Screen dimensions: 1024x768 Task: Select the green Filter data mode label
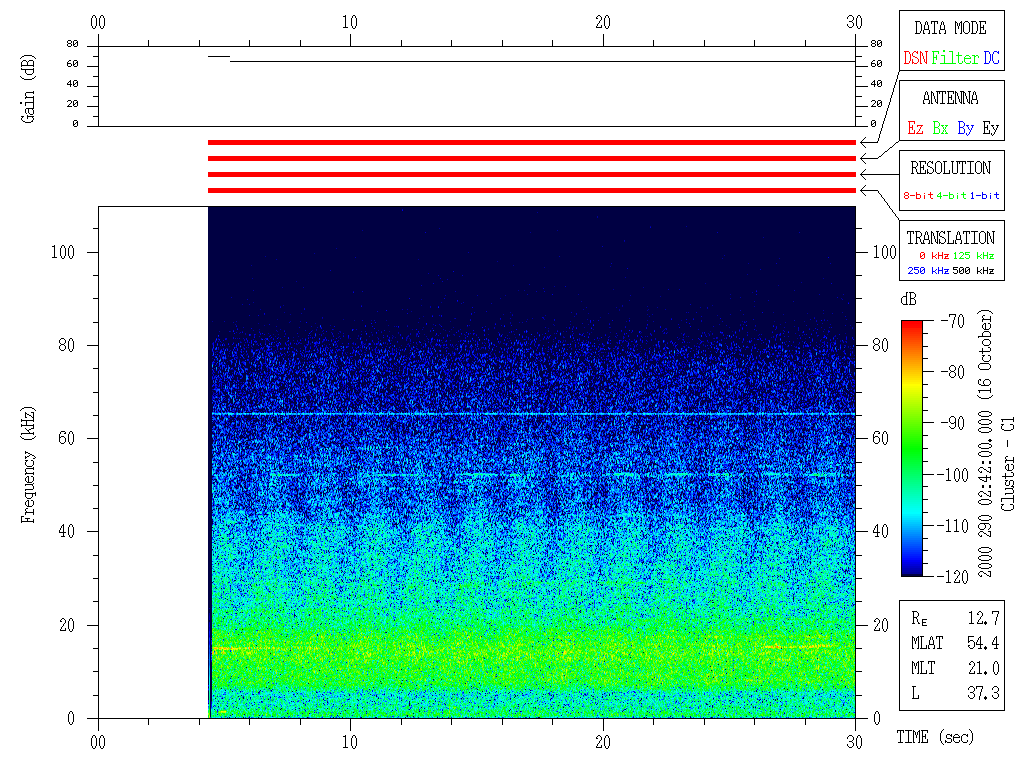tap(954, 59)
